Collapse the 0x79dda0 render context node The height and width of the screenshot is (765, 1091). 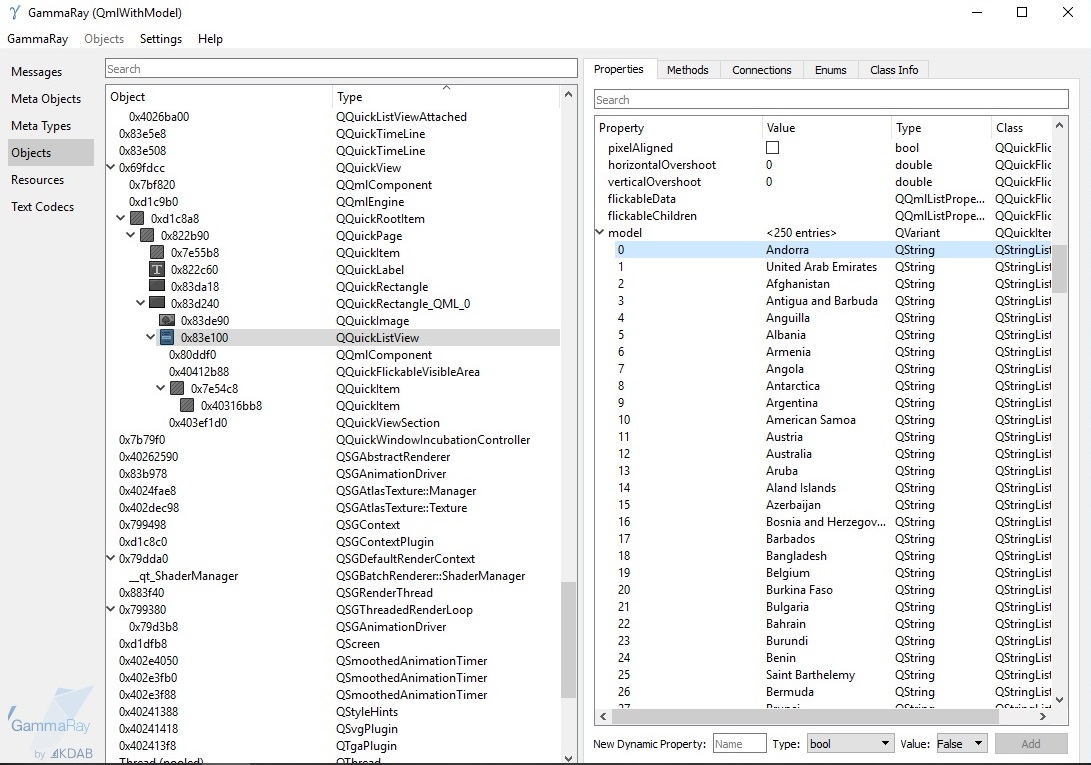click(111, 559)
